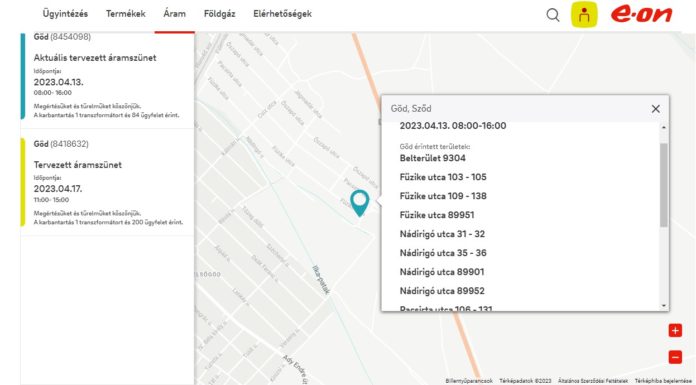This screenshot has height=385, width=696.
Task: Open the Billentyűparancsok map link
Action: click(x=469, y=381)
